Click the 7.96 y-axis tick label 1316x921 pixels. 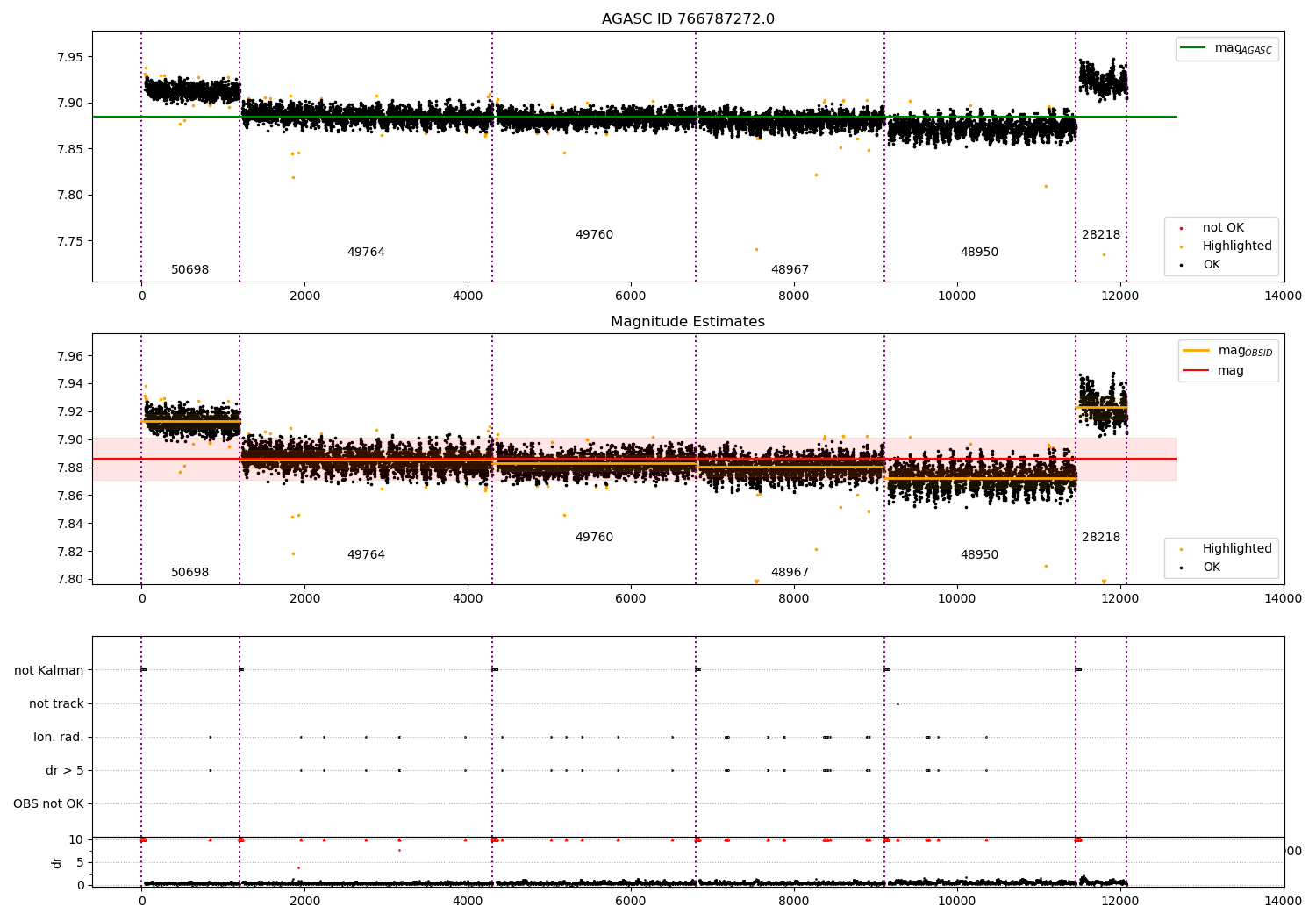[71, 357]
